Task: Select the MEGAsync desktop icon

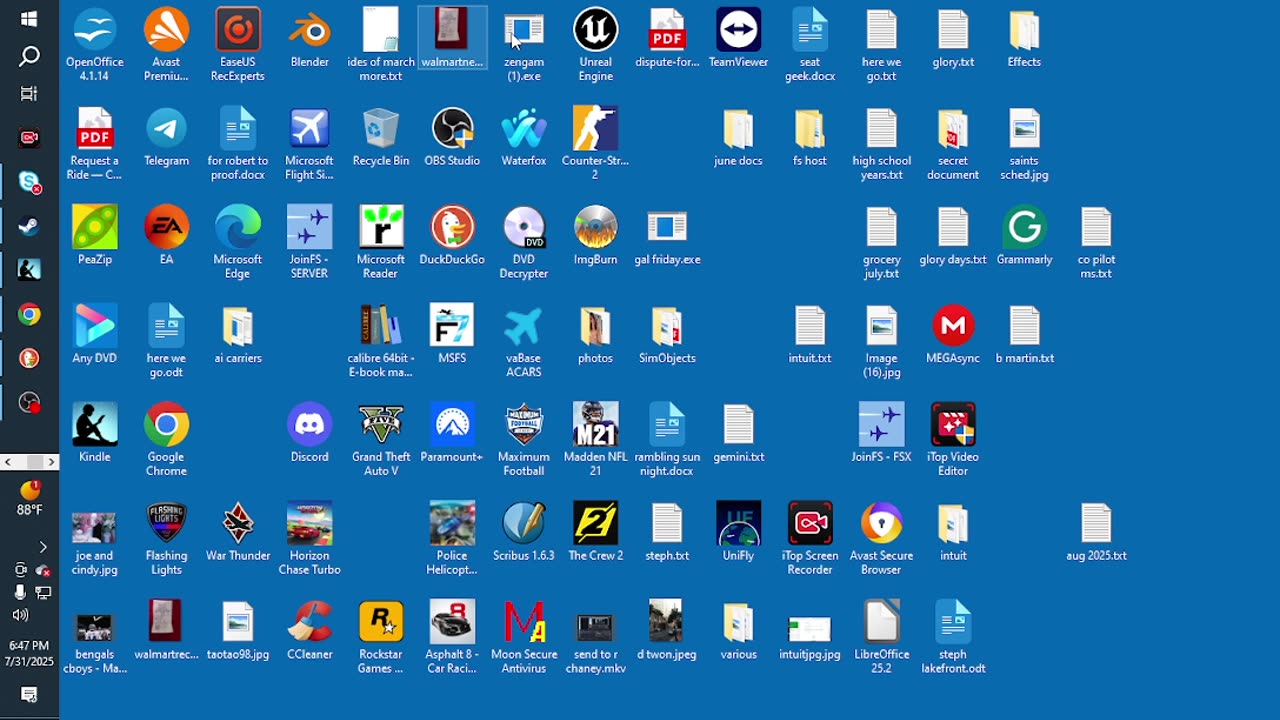Action: click(x=953, y=336)
